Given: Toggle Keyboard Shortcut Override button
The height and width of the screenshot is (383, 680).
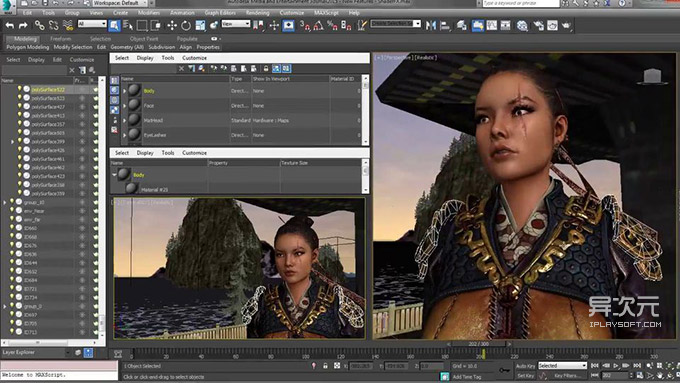Looking at the screenshot, I should [288, 26].
